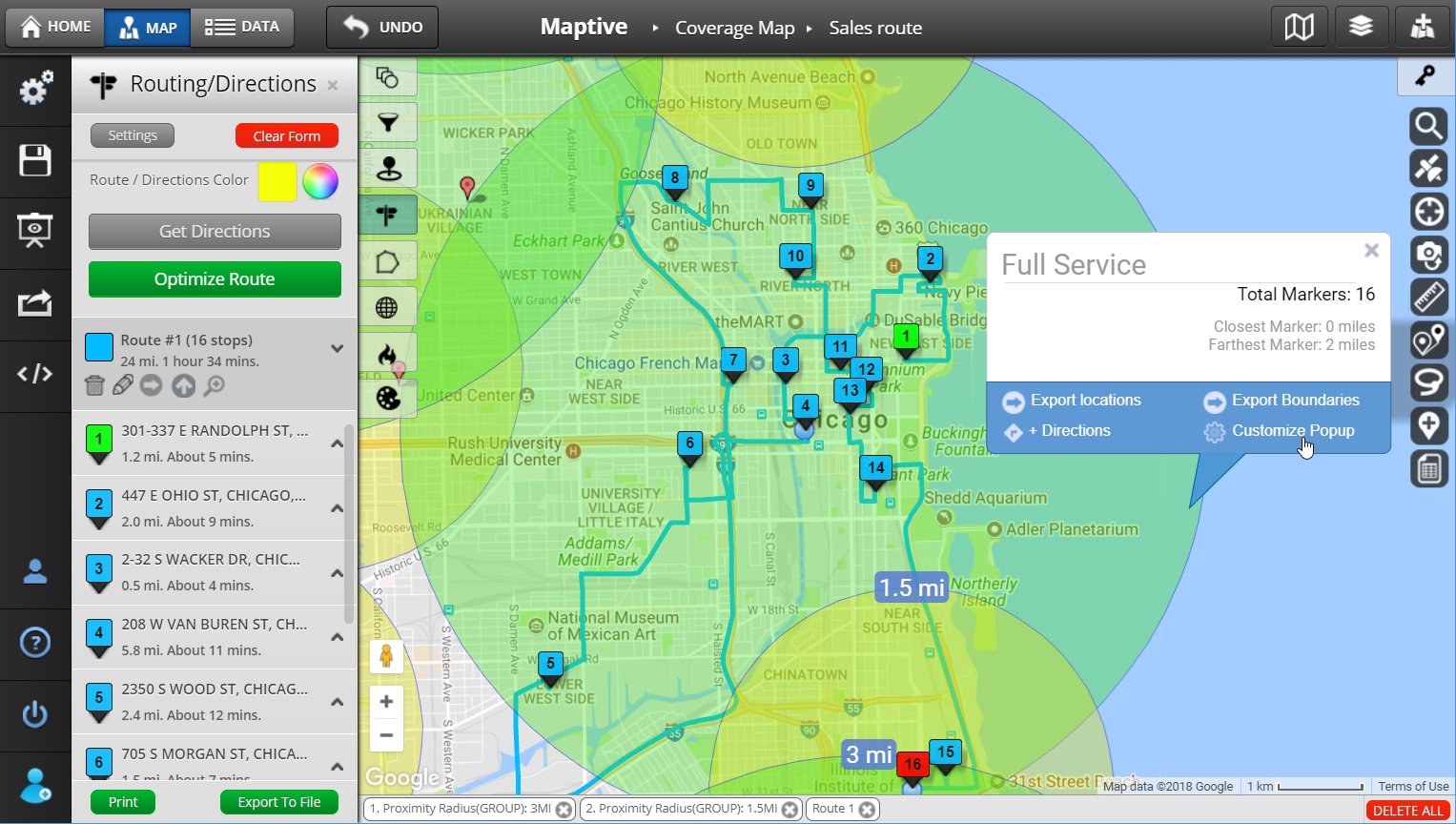Collapse the Route #1 summary chevron

(x=337, y=348)
